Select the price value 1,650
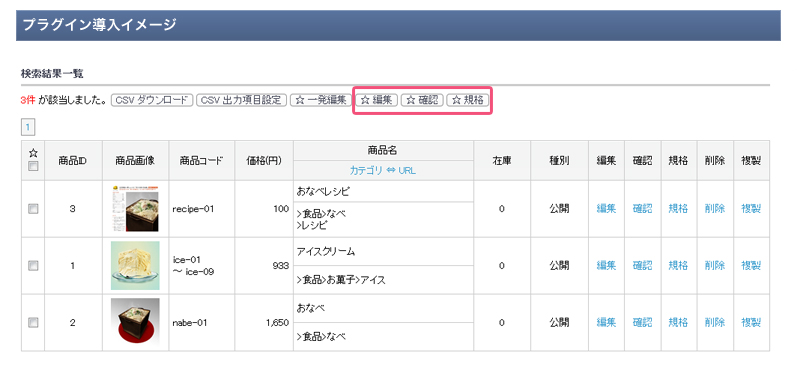Image resolution: width=798 pixels, height=390 pixels. tap(277, 323)
